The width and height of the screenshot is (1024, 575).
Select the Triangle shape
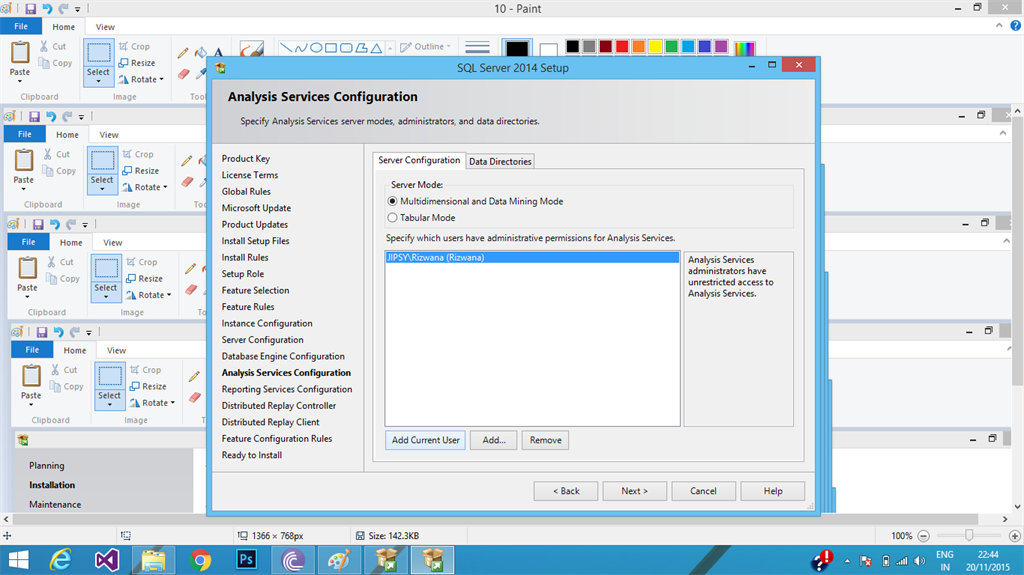tap(376, 48)
